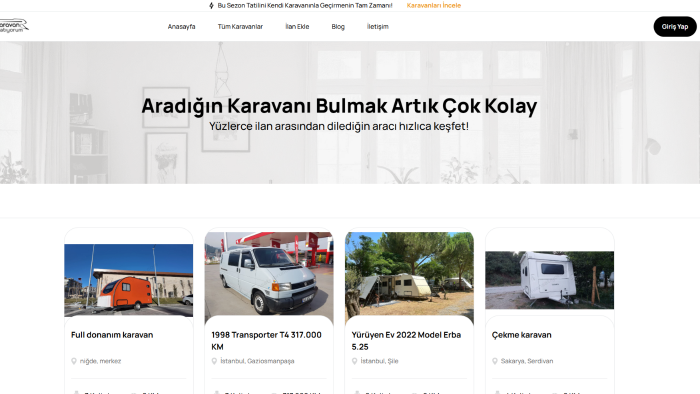The width and height of the screenshot is (700, 394).
Task: Open the İletişim menu item
Action: [378, 26]
